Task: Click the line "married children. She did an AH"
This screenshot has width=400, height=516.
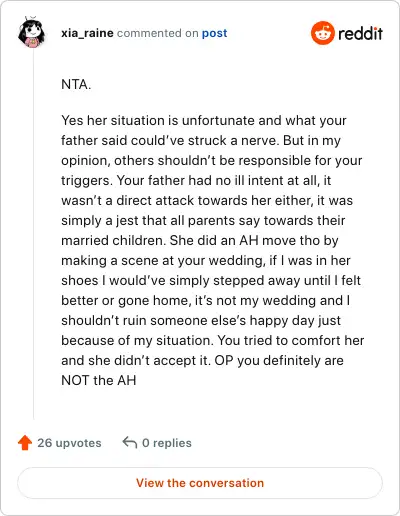Action: 200,241
